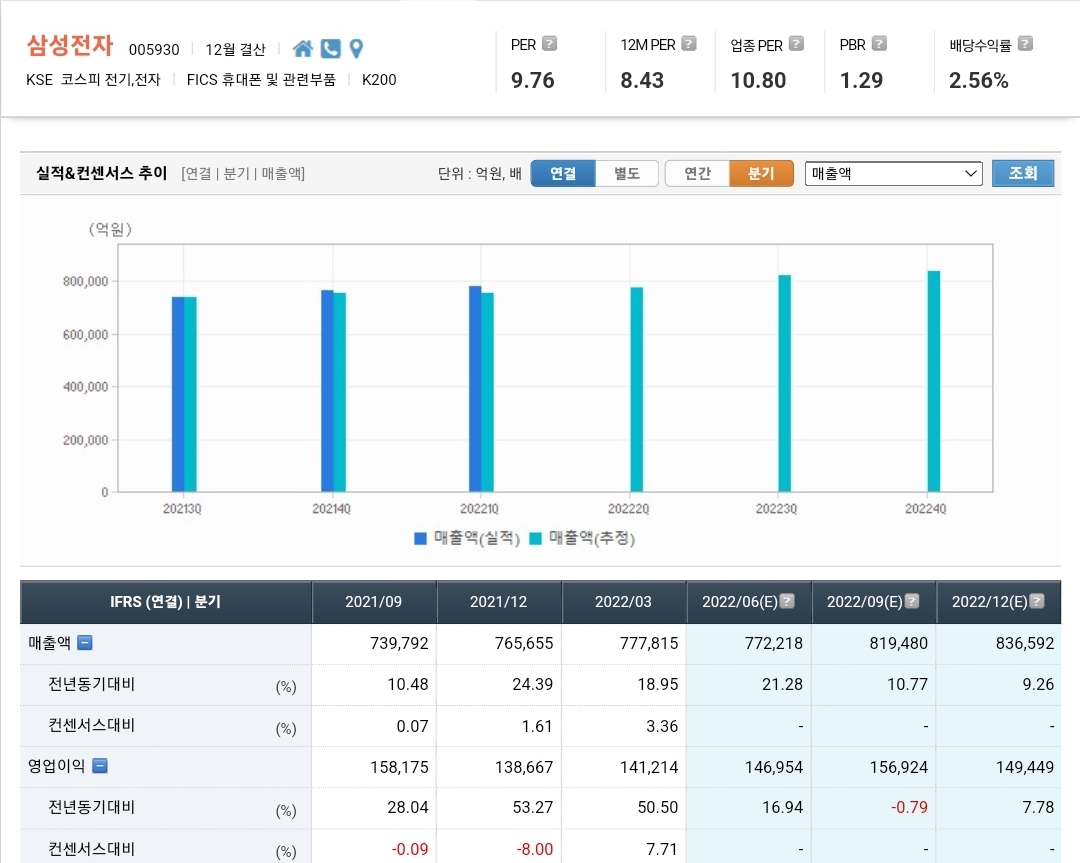The height and width of the screenshot is (863, 1080).
Task: Click the 2022/03 column header
Action: coord(623,602)
